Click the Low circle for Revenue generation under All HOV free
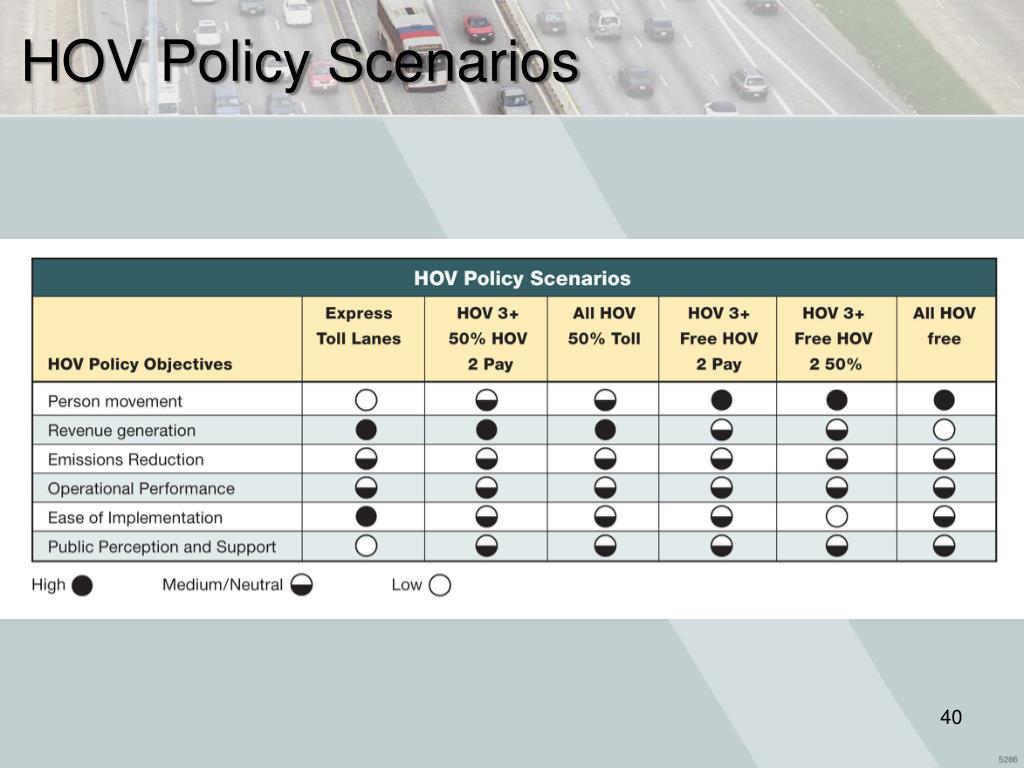The image size is (1024, 768). 944,429
